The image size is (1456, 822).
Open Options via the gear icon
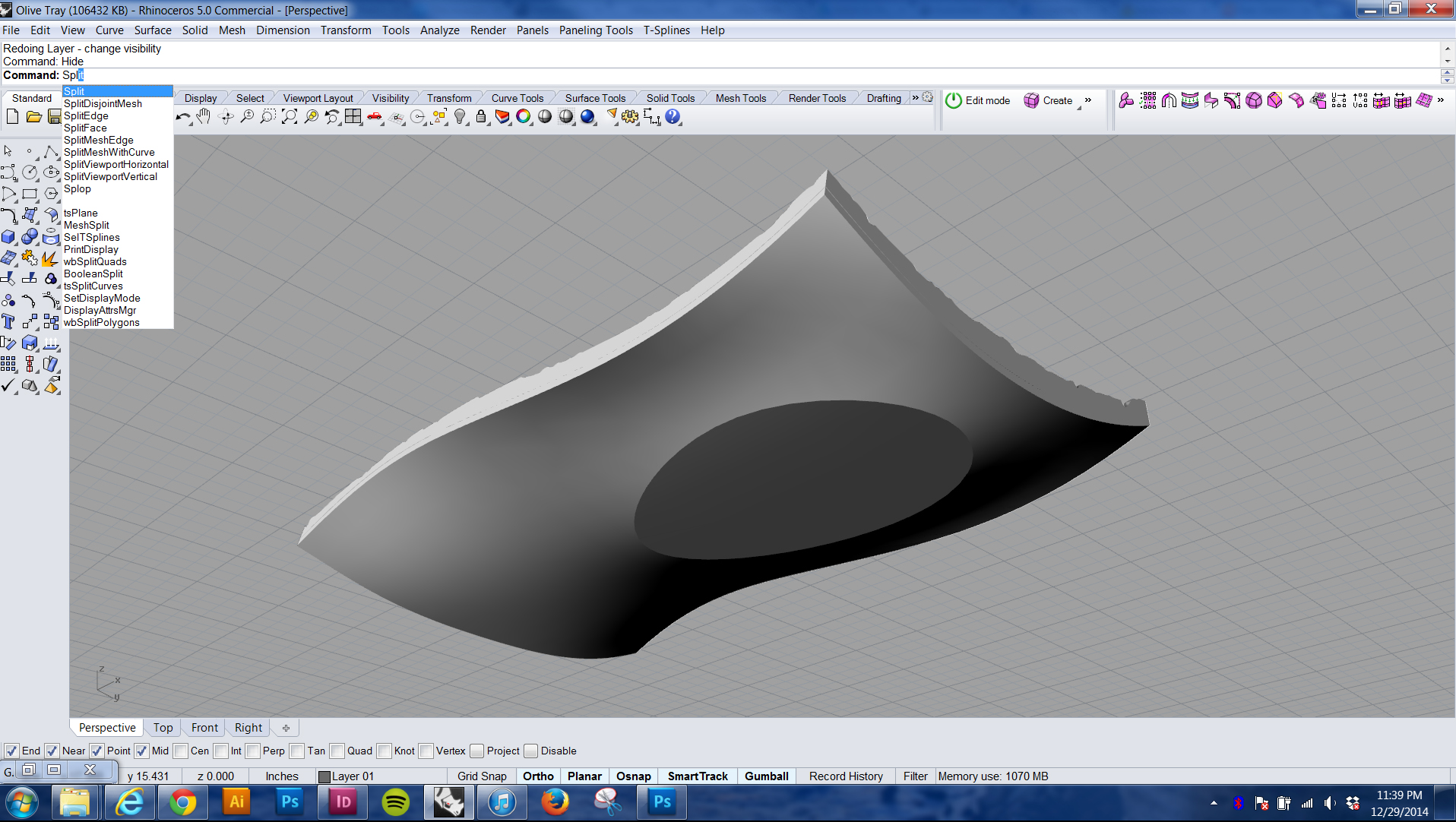pos(630,117)
